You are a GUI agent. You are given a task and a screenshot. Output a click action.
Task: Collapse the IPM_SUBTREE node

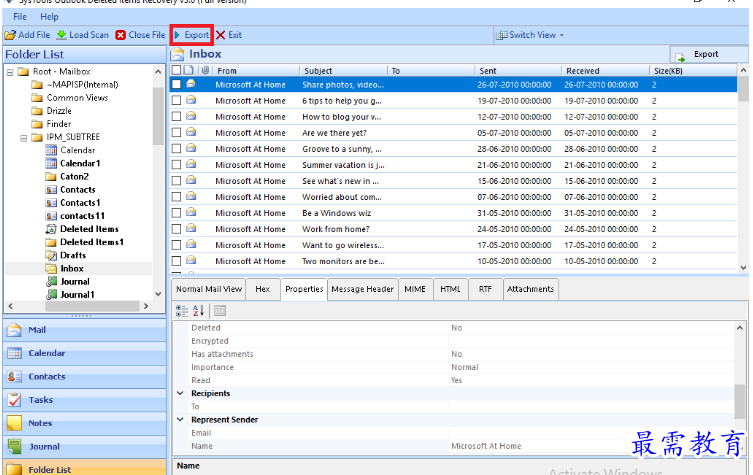point(24,138)
